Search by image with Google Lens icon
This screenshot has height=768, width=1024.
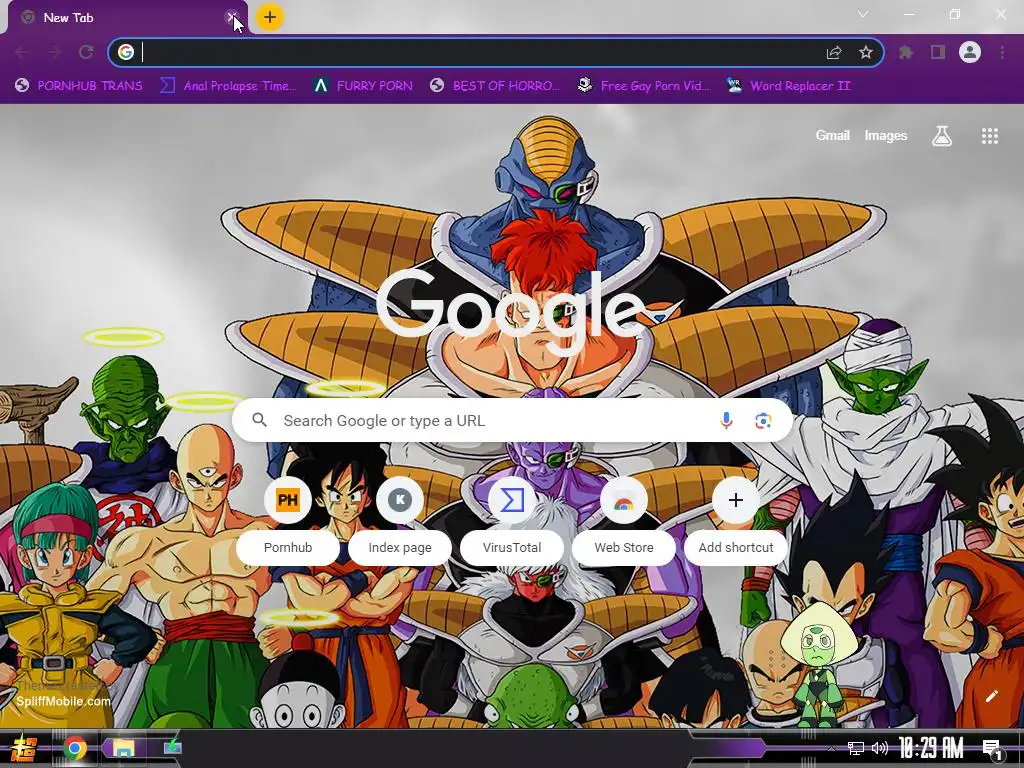(763, 421)
